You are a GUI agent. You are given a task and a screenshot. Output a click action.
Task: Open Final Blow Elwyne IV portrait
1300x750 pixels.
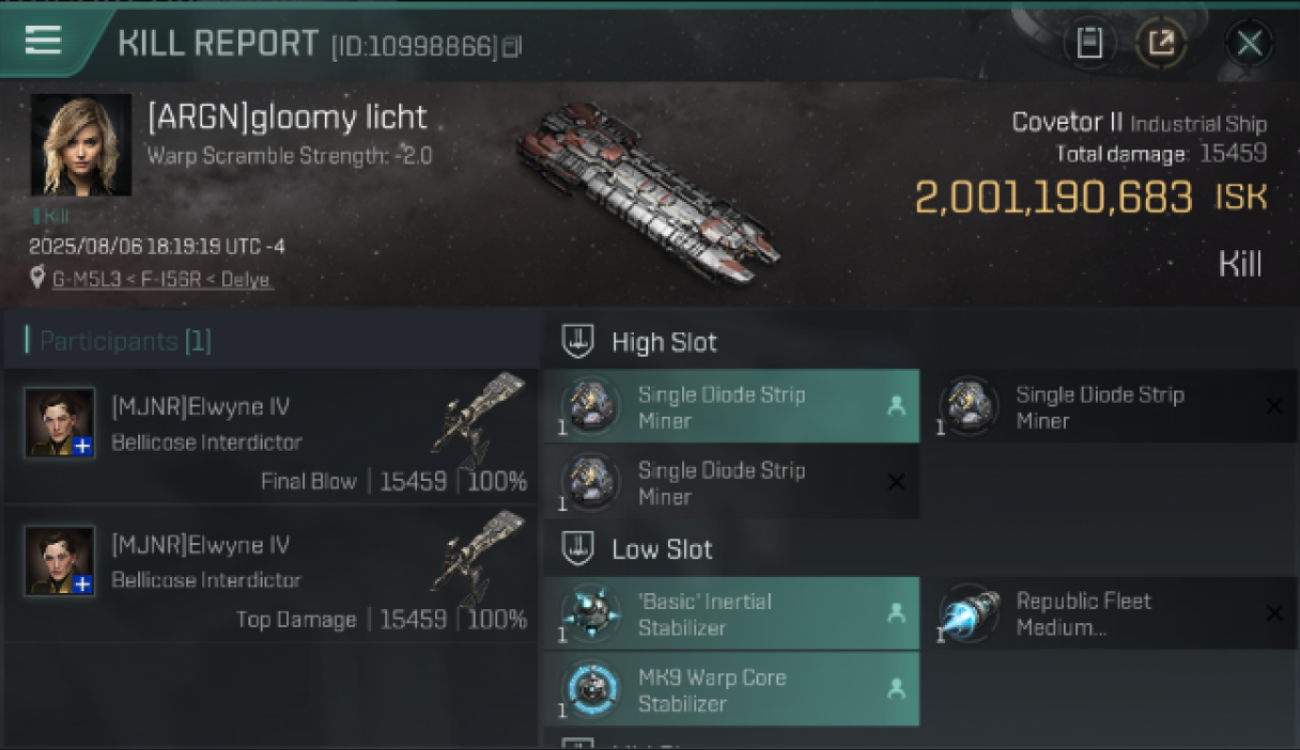click(x=60, y=423)
